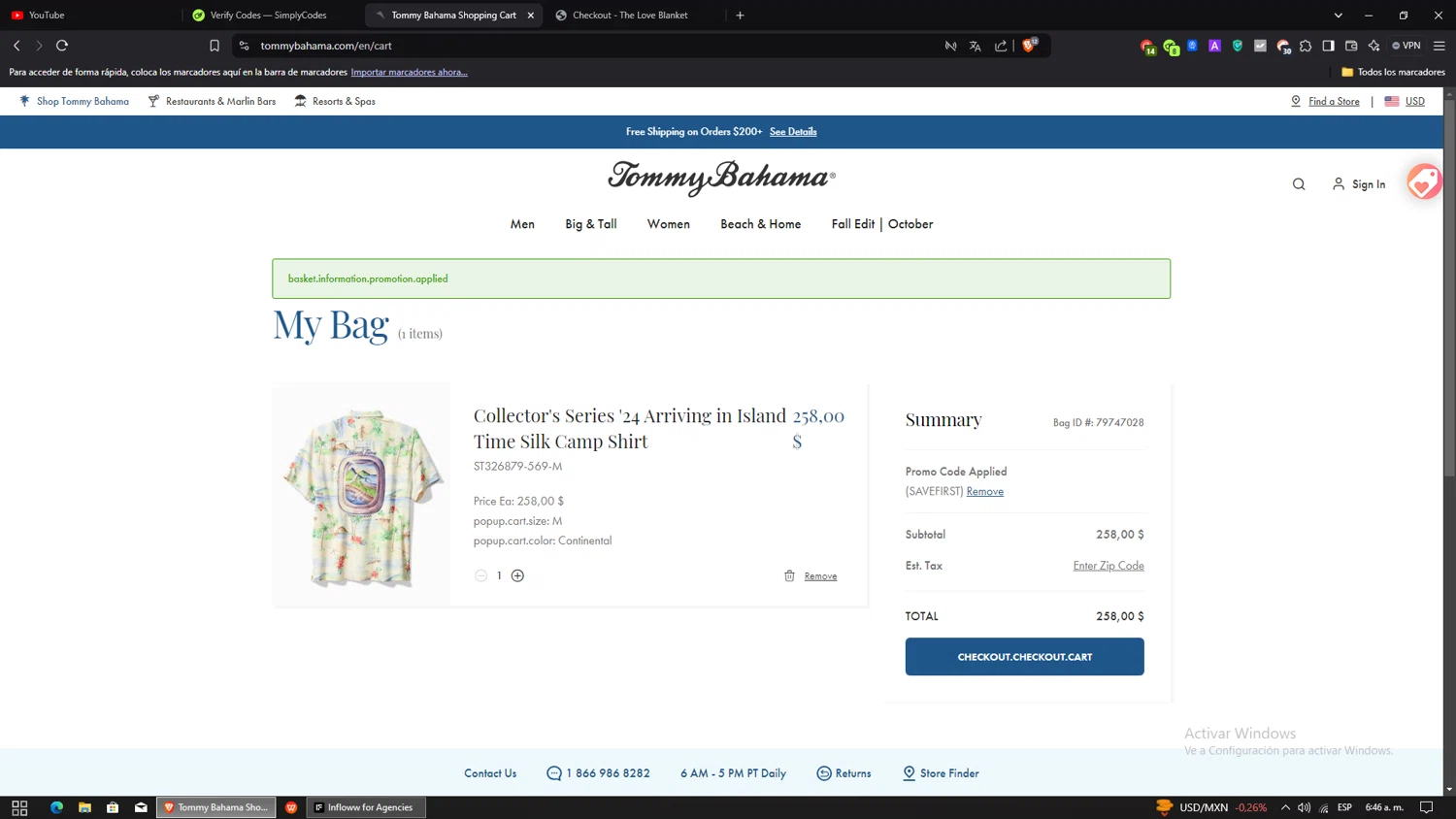Screen dimensions: 1456x819
Task: Click the heart wishlist floating icon
Action: click(x=1424, y=181)
